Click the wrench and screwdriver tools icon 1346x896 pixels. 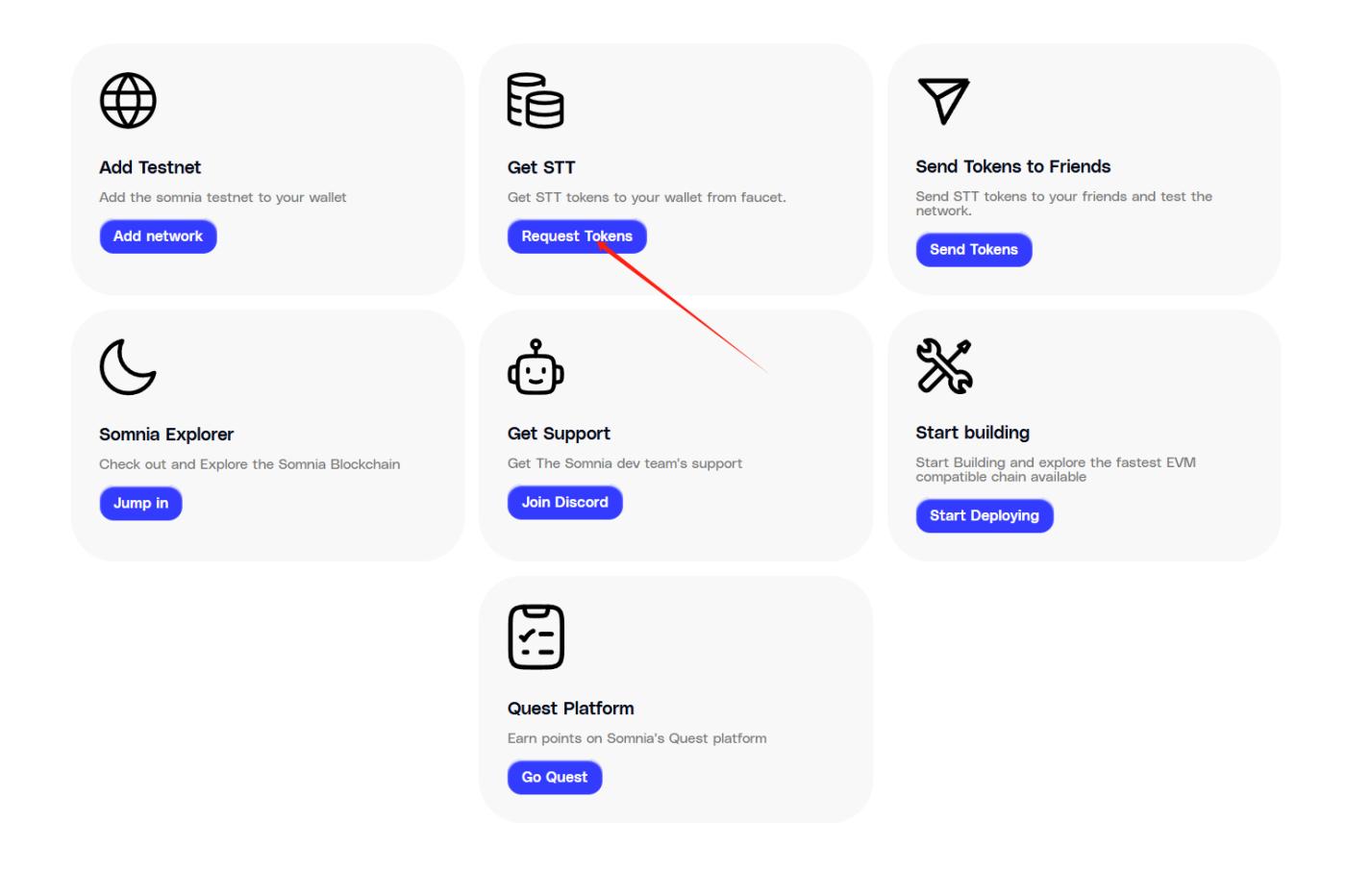pyautogui.click(x=944, y=366)
